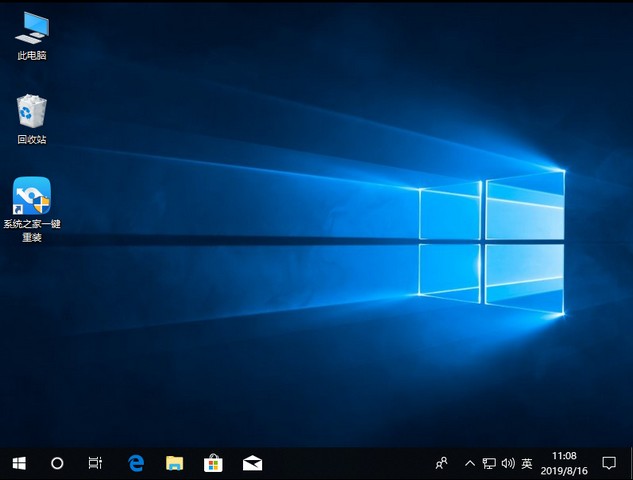The image size is (633, 480).
Task: Open Task View from the taskbar
Action: (x=95, y=463)
